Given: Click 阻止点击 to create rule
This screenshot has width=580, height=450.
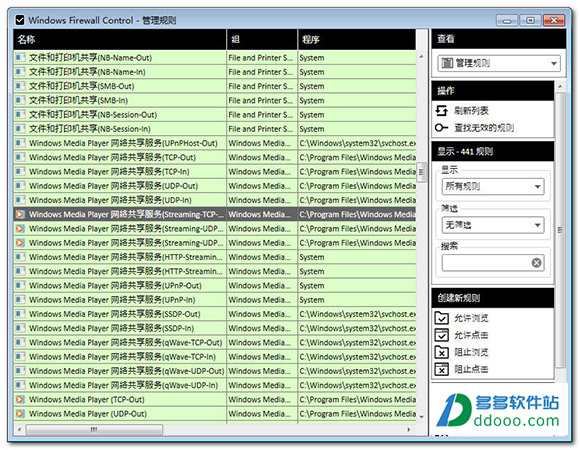Looking at the screenshot, I should click(471, 369).
